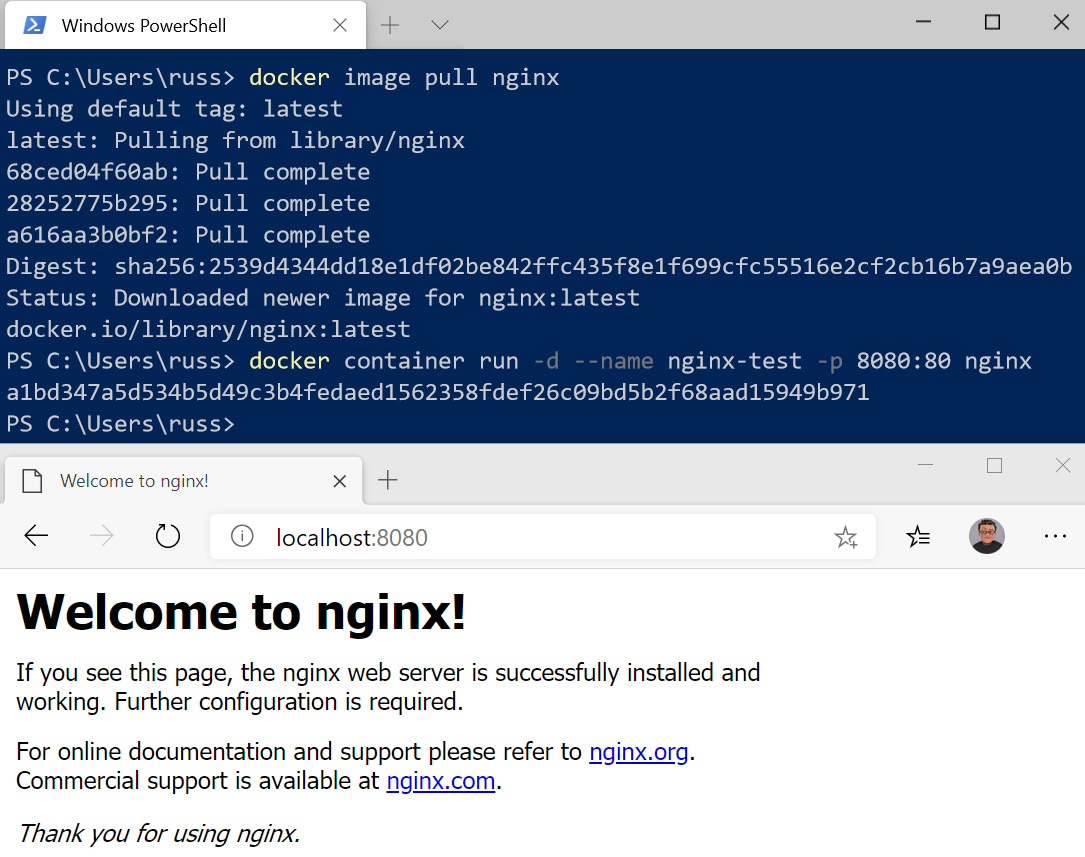Click 'Status: Downloaded newer image' line
The height and width of the screenshot is (857, 1085).
coord(322,298)
